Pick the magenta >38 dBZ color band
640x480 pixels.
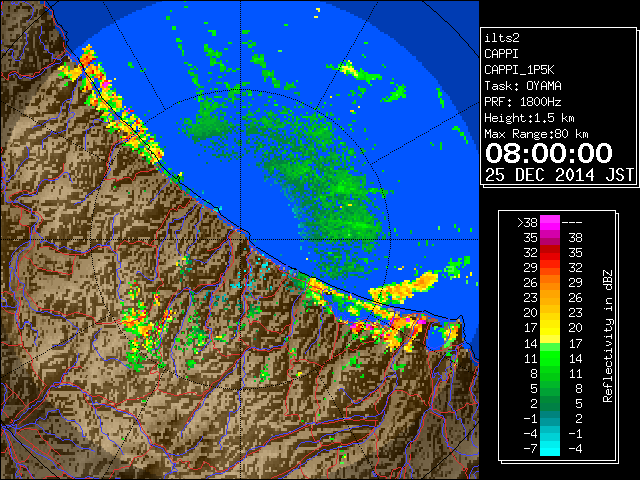pos(550,223)
